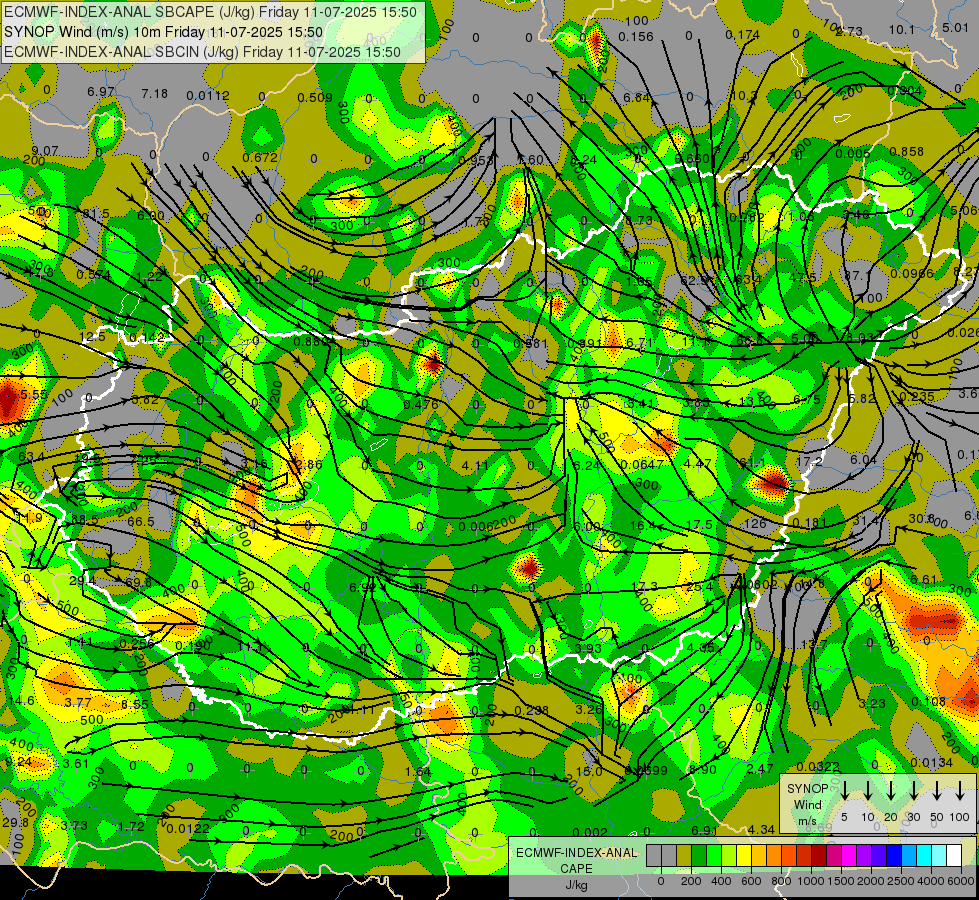979x900 pixels.
Task: Click the map value '3.77'
Action: (78, 702)
